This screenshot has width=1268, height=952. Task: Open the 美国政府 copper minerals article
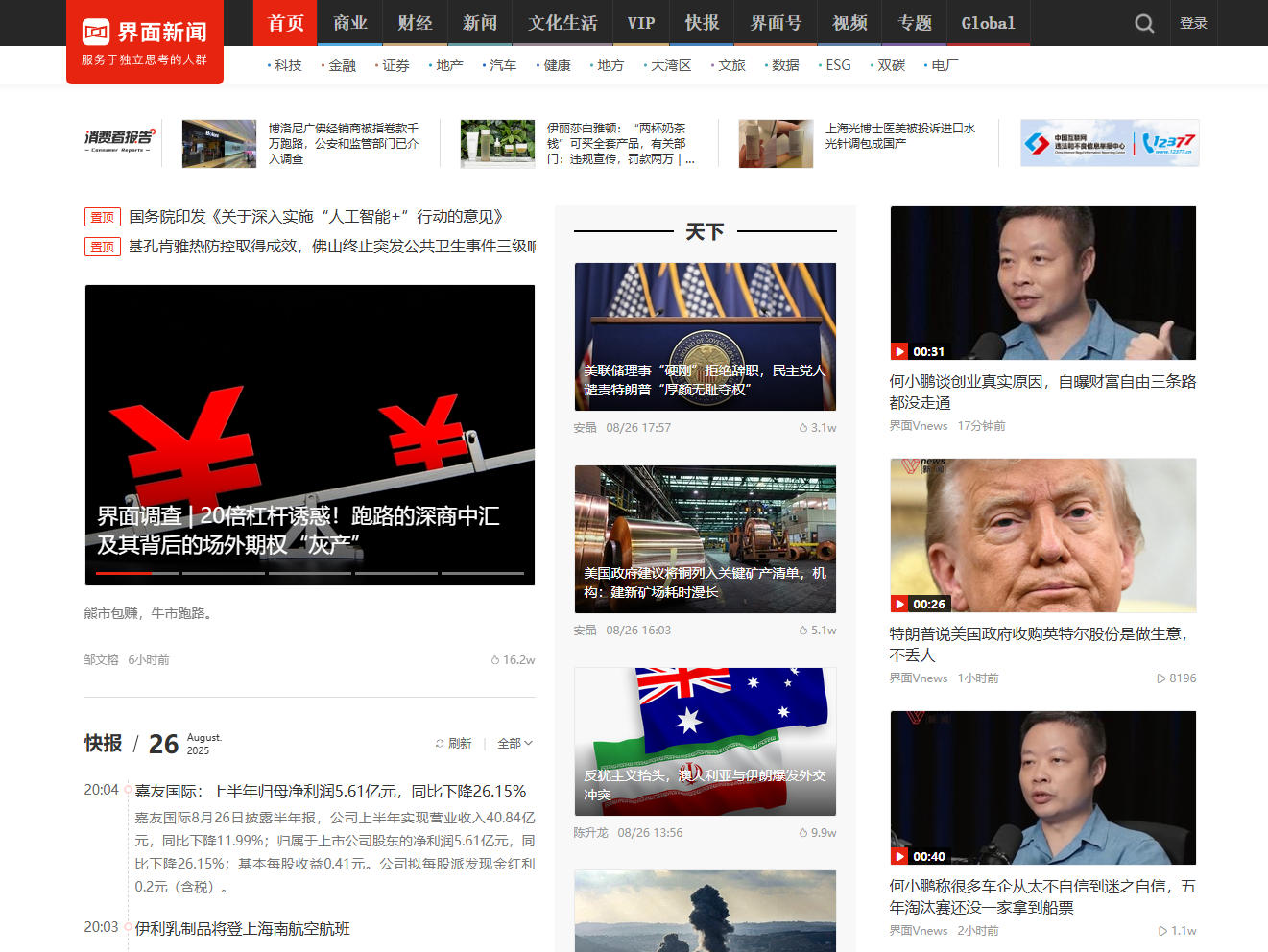click(x=706, y=539)
